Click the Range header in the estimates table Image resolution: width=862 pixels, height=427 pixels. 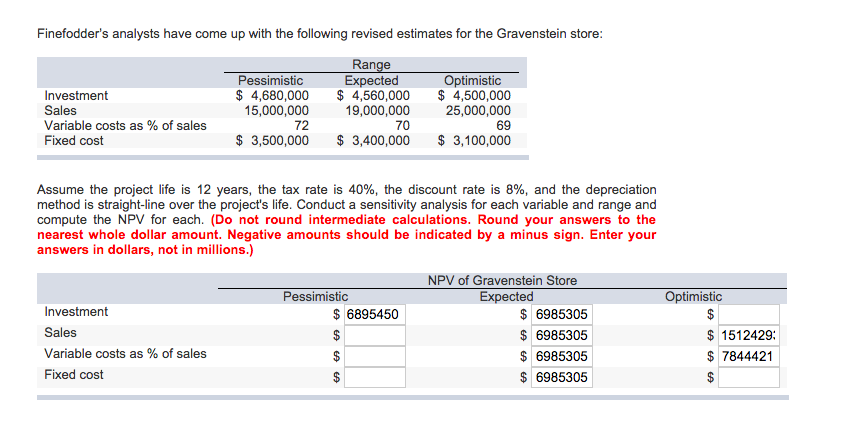pos(371,65)
